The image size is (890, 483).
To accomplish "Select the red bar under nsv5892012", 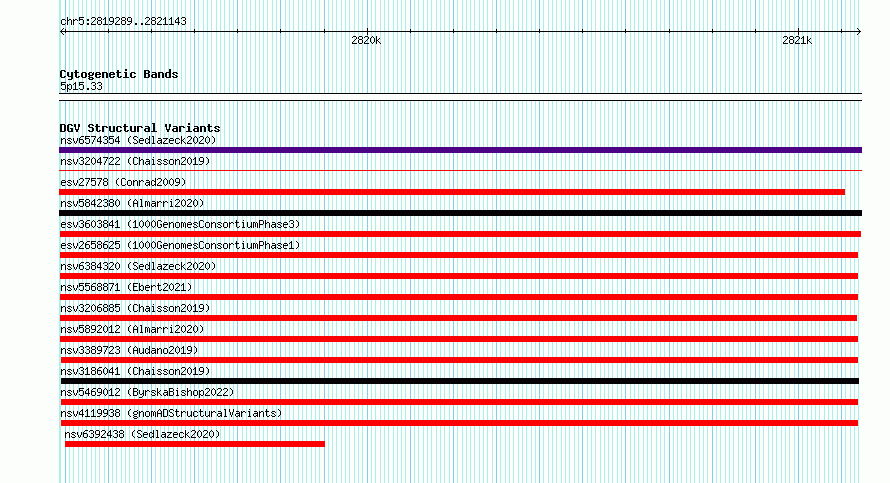I will [459, 339].
